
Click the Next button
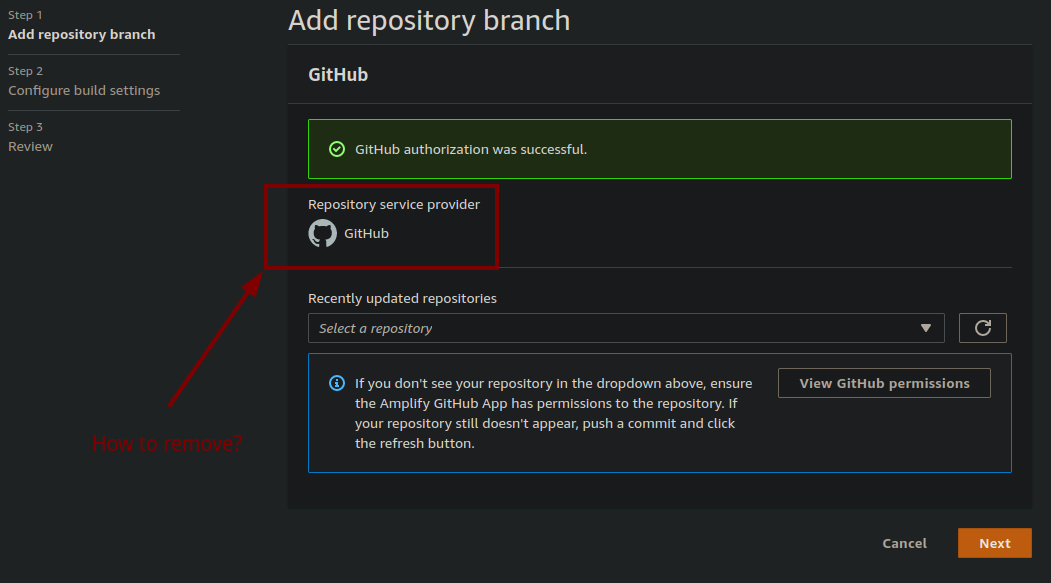(x=994, y=543)
